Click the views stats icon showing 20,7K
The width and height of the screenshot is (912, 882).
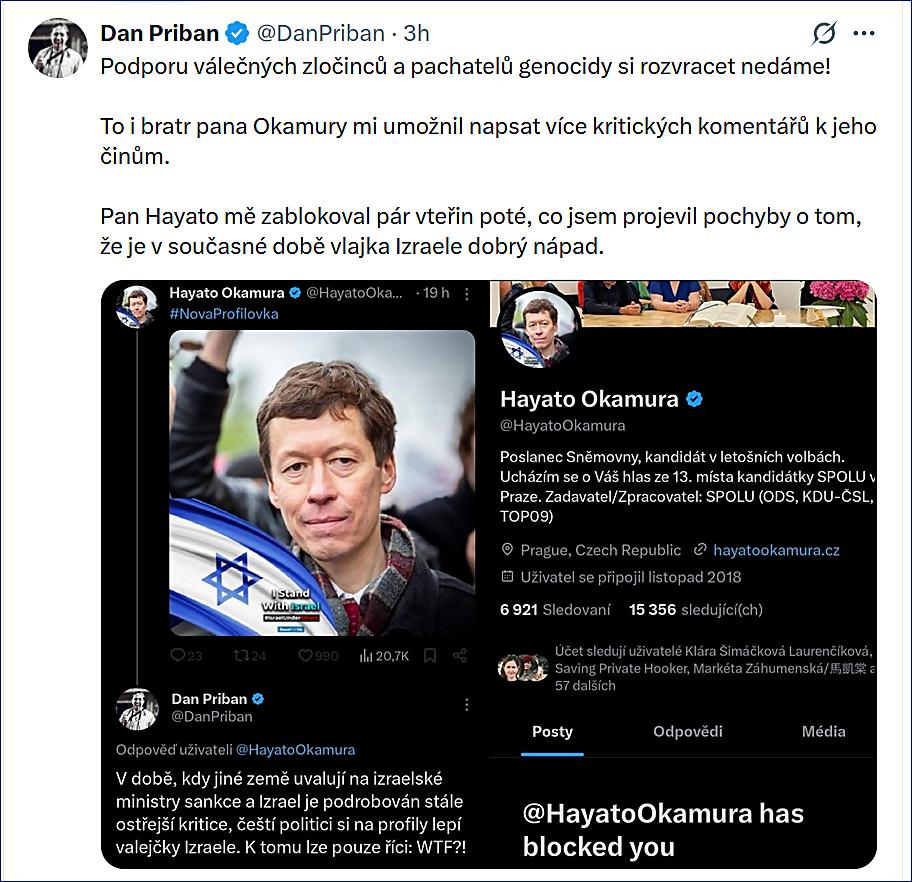click(x=366, y=656)
